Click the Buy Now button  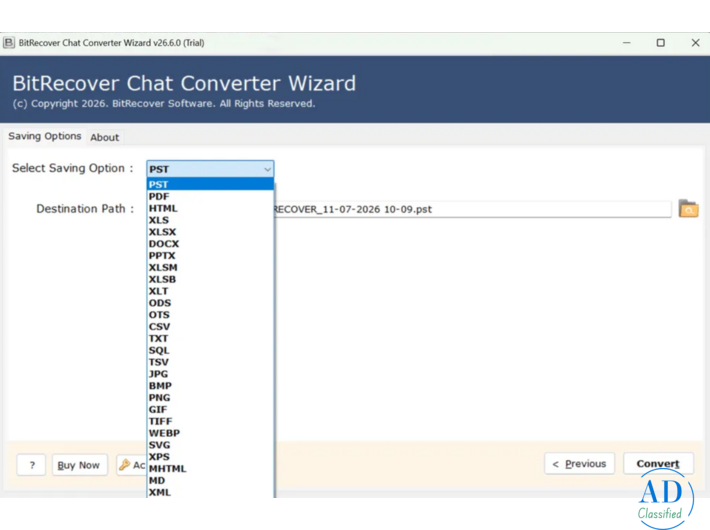(x=80, y=465)
